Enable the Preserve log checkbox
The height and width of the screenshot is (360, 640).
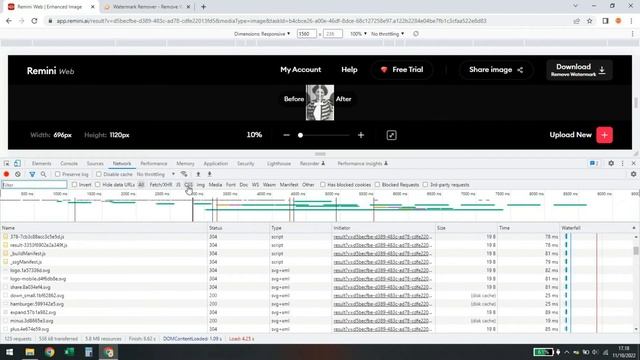pos(58,174)
